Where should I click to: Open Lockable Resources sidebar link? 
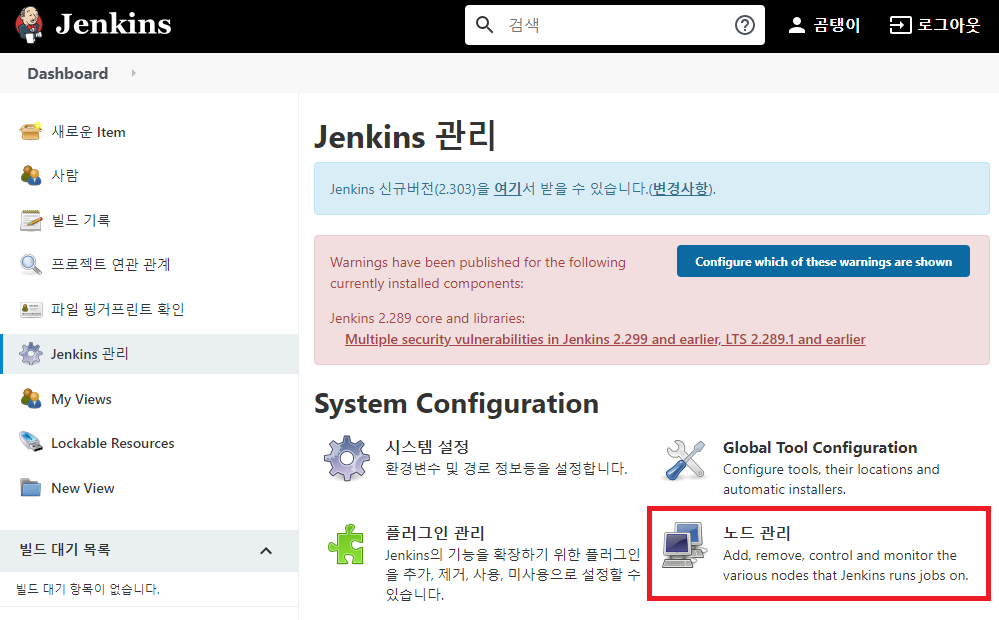pos(113,443)
